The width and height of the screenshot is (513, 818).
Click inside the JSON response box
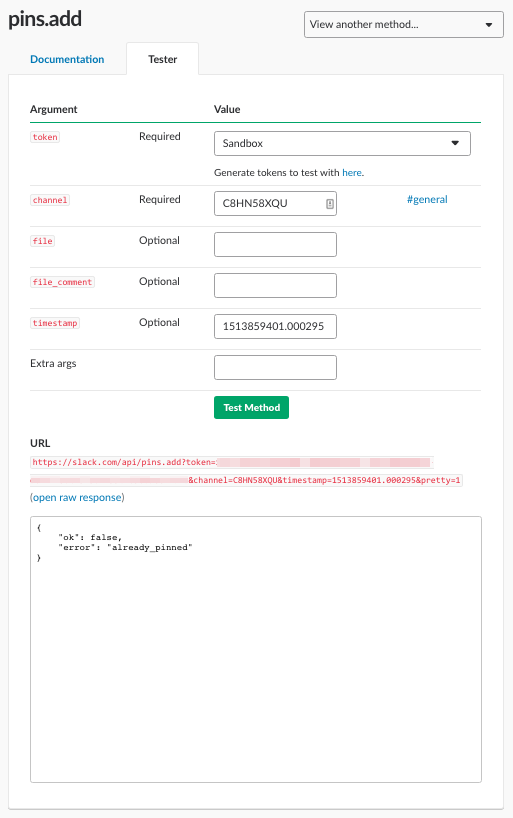click(x=256, y=649)
